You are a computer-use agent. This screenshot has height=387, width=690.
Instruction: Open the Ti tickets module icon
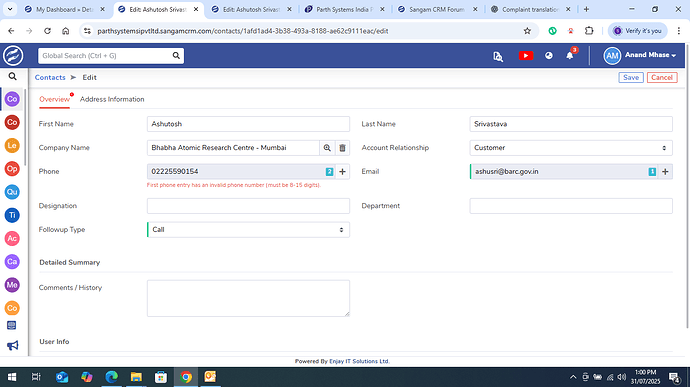click(x=12, y=215)
